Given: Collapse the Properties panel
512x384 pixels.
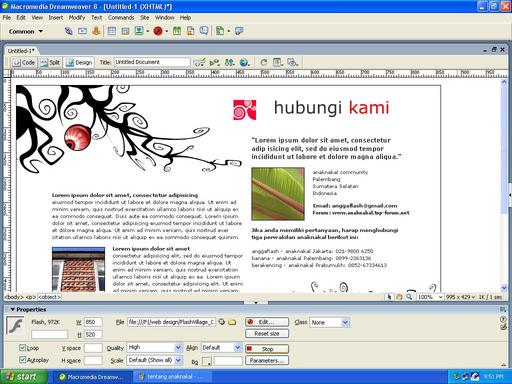Looking at the screenshot, I should pyautogui.click(x=13, y=309).
